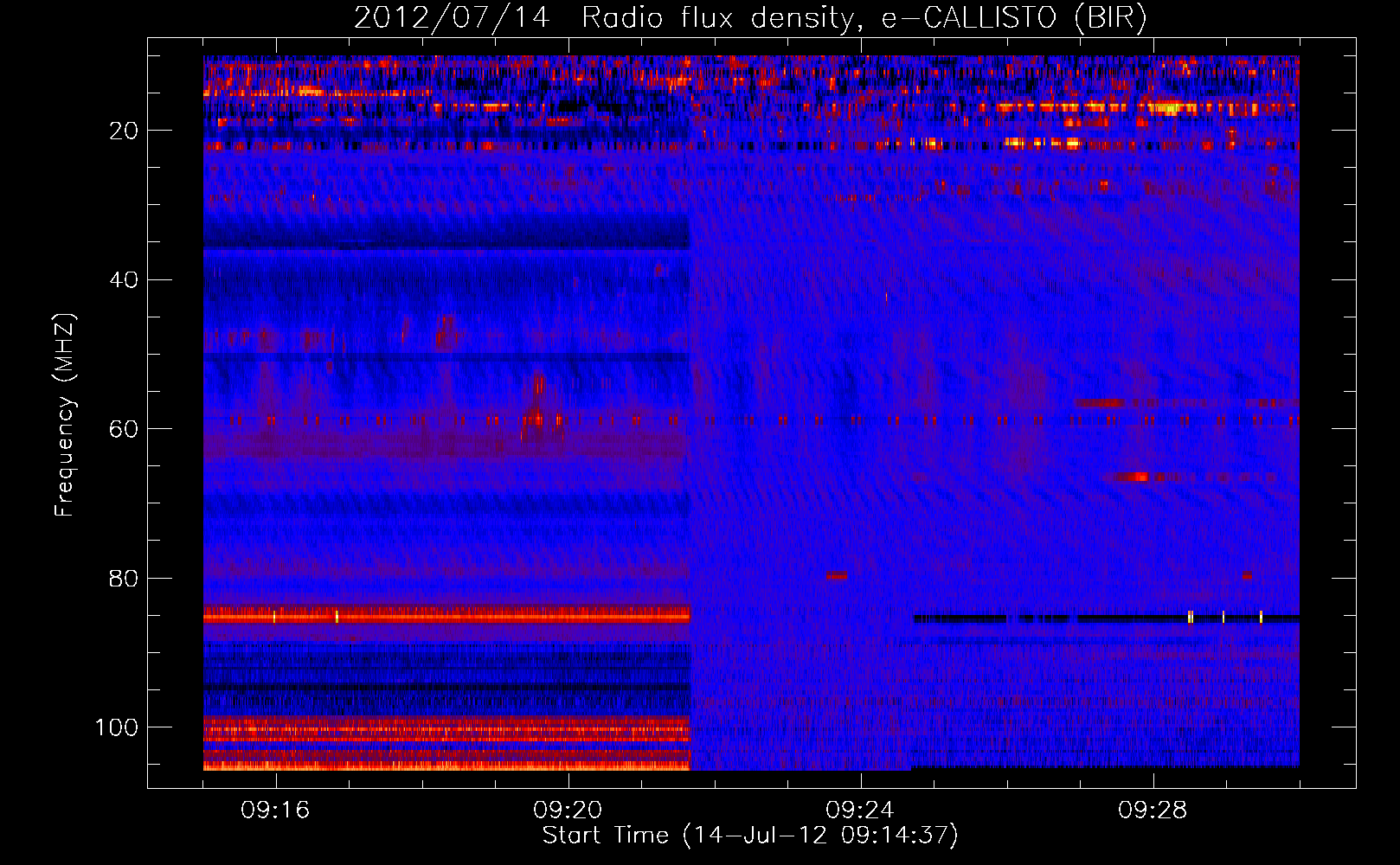Click the 09:16 time tick label
The height and width of the screenshot is (865, 1400).
tap(275, 811)
